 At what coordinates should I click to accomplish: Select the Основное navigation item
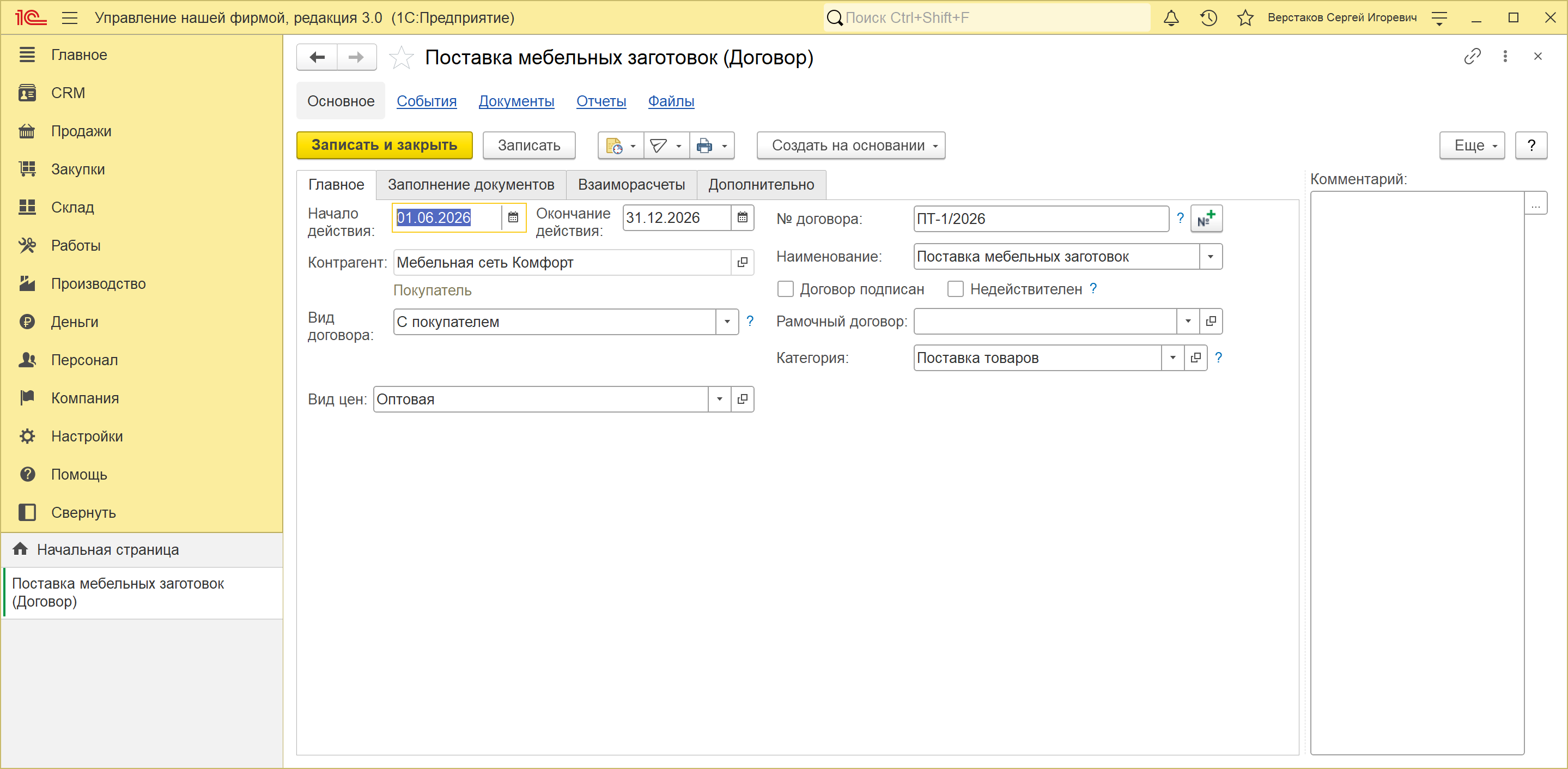(341, 101)
